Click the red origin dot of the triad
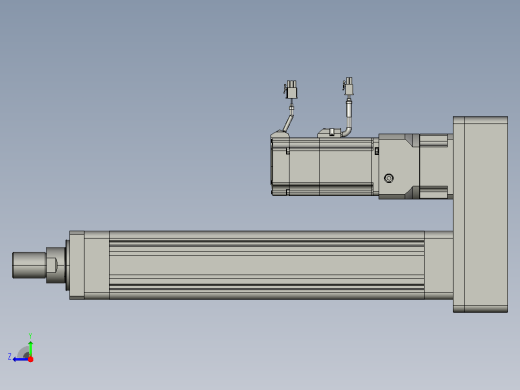The height and width of the screenshot is (390, 520). click(31, 359)
